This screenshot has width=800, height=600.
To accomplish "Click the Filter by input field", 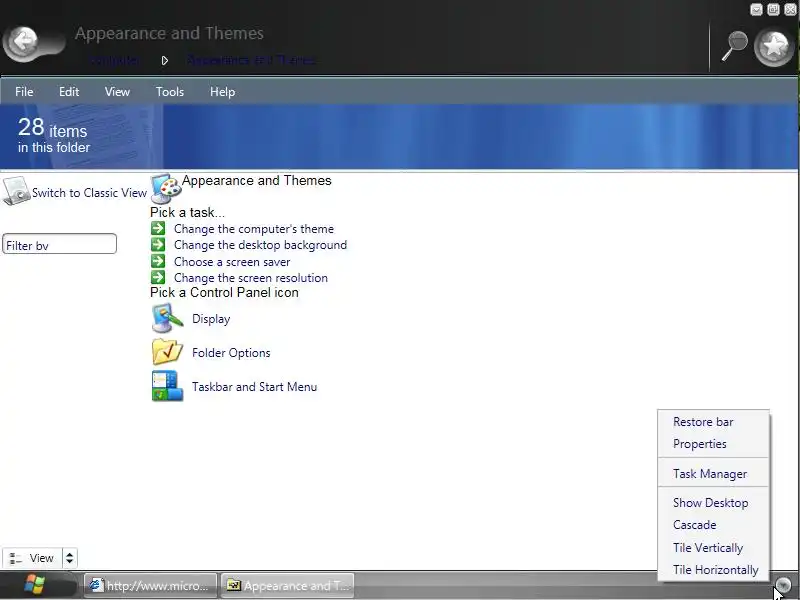I will tap(59, 244).
